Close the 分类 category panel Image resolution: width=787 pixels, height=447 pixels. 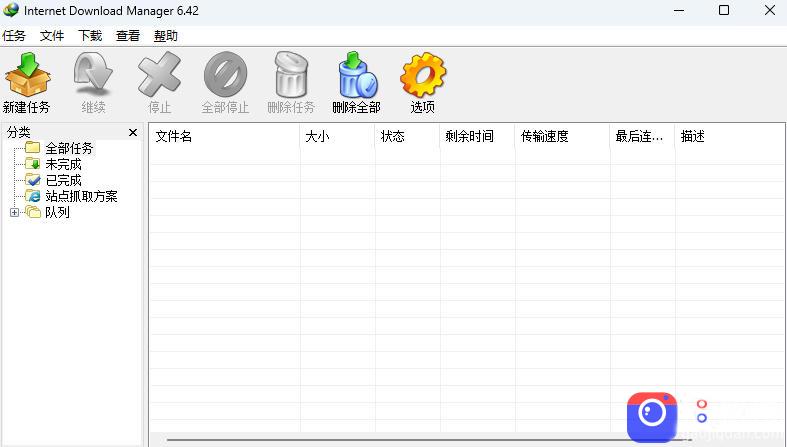coord(133,132)
